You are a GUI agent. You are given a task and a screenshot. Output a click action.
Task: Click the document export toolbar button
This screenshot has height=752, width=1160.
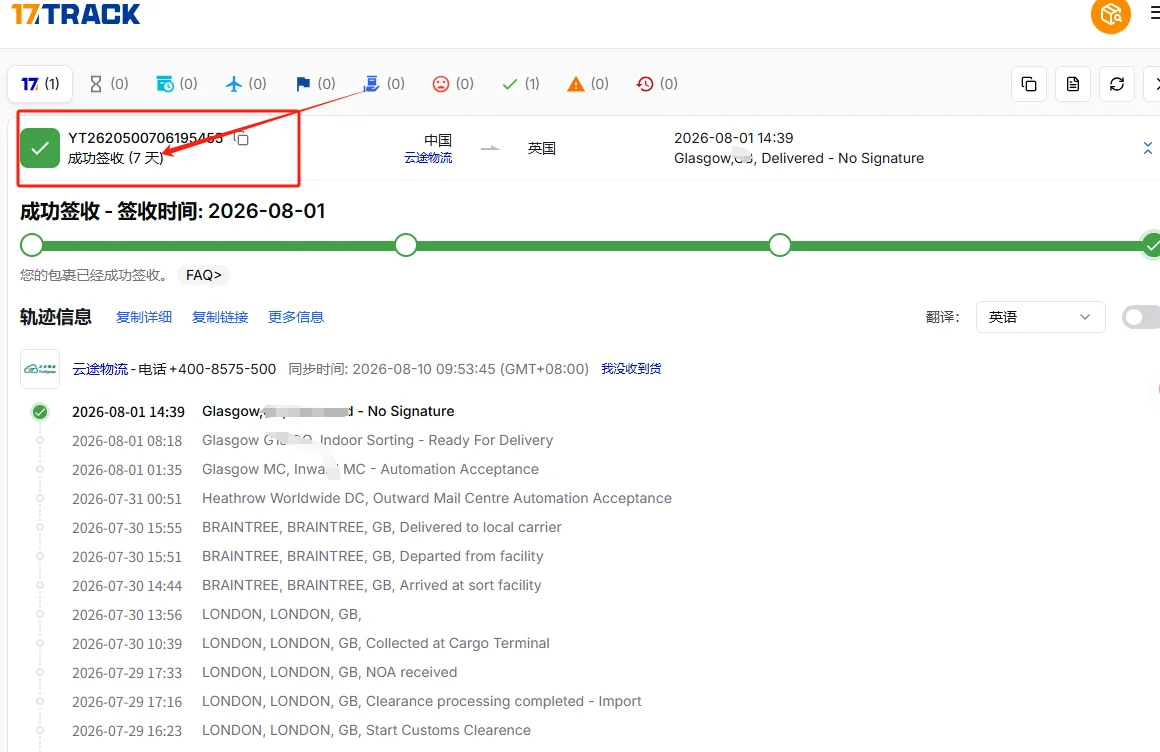point(1073,84)
